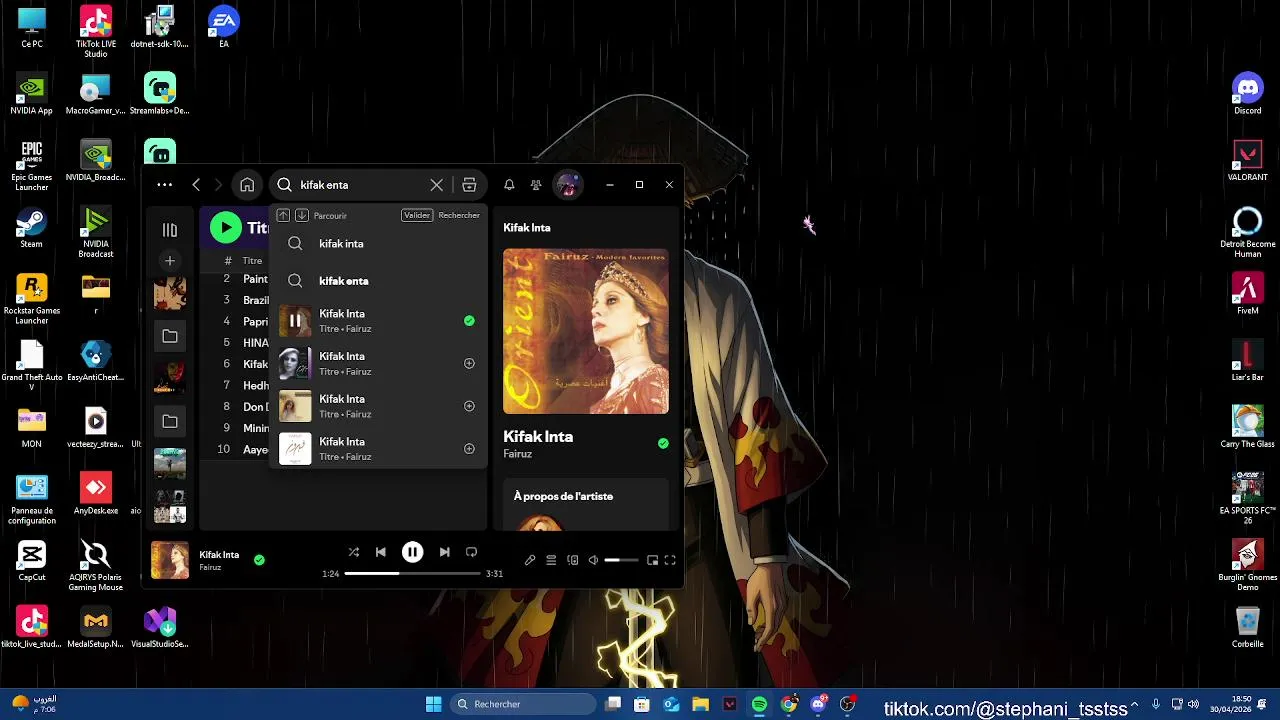Image resolution: width=1280 pixels, height=720 pixels.
Task: Show the friends activity panel
Action: (536, 185)
